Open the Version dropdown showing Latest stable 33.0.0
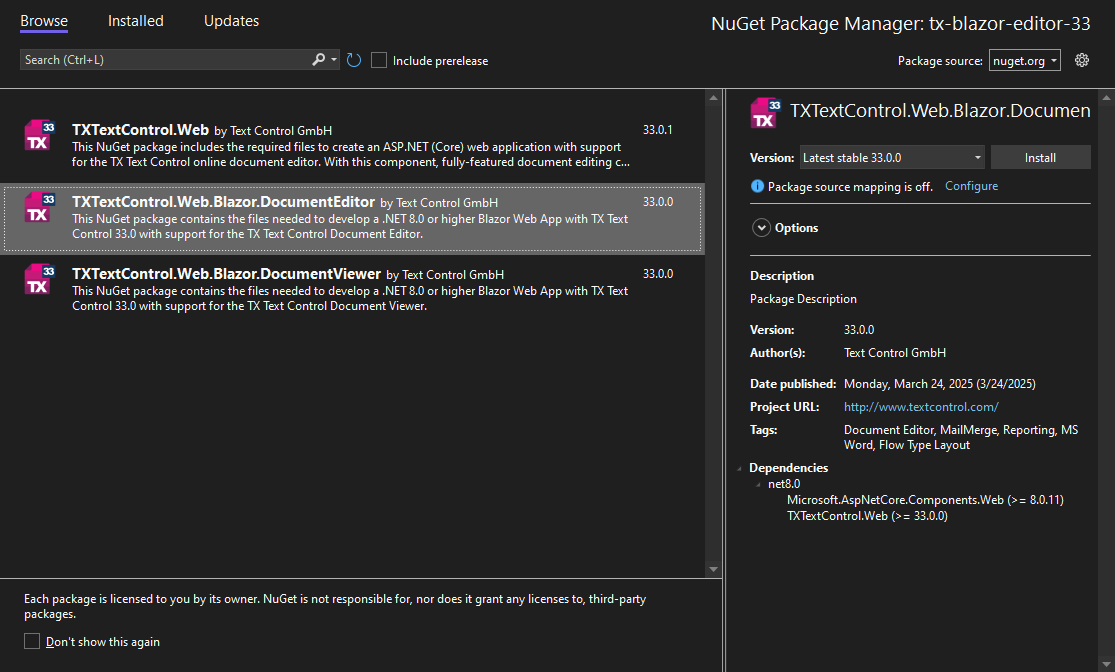The height and width of the screenshot is (672, 1115). (891, 158)
